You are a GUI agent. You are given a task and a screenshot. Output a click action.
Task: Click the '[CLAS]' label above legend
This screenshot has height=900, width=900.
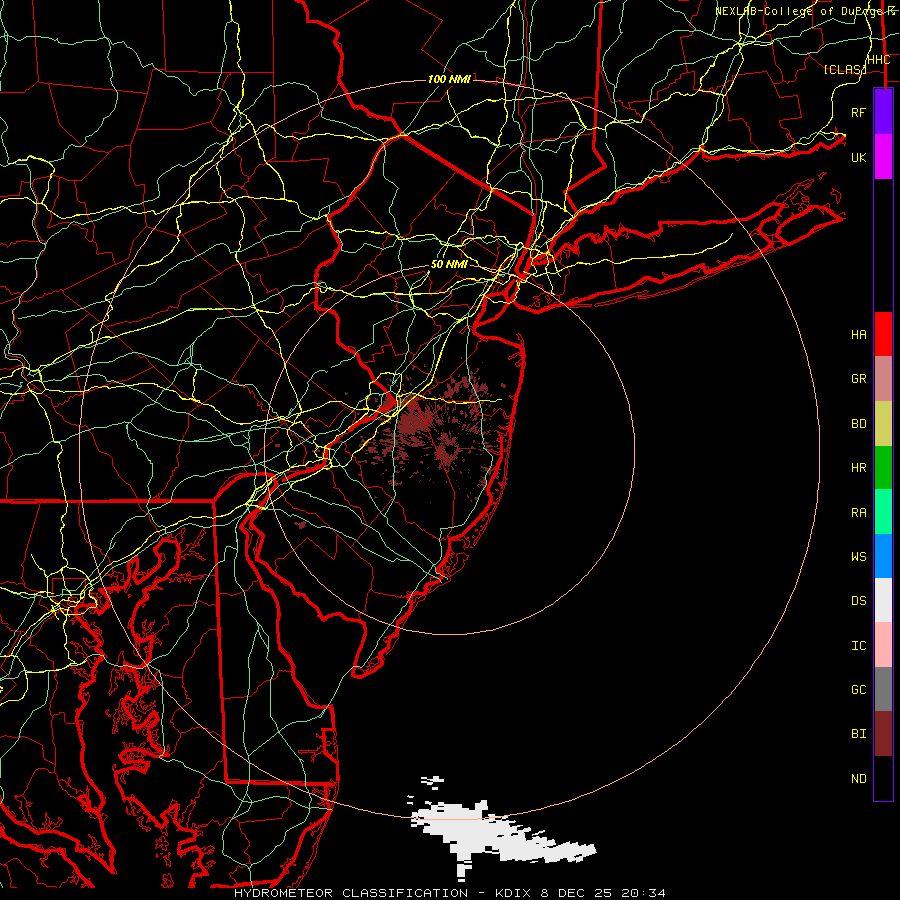pos(845,69)
